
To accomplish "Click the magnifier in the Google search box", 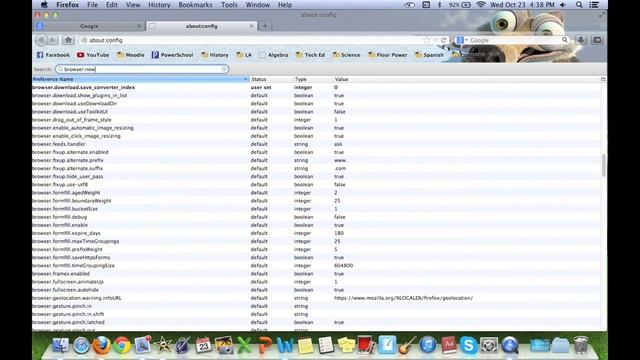I will (x=564, y=40).
